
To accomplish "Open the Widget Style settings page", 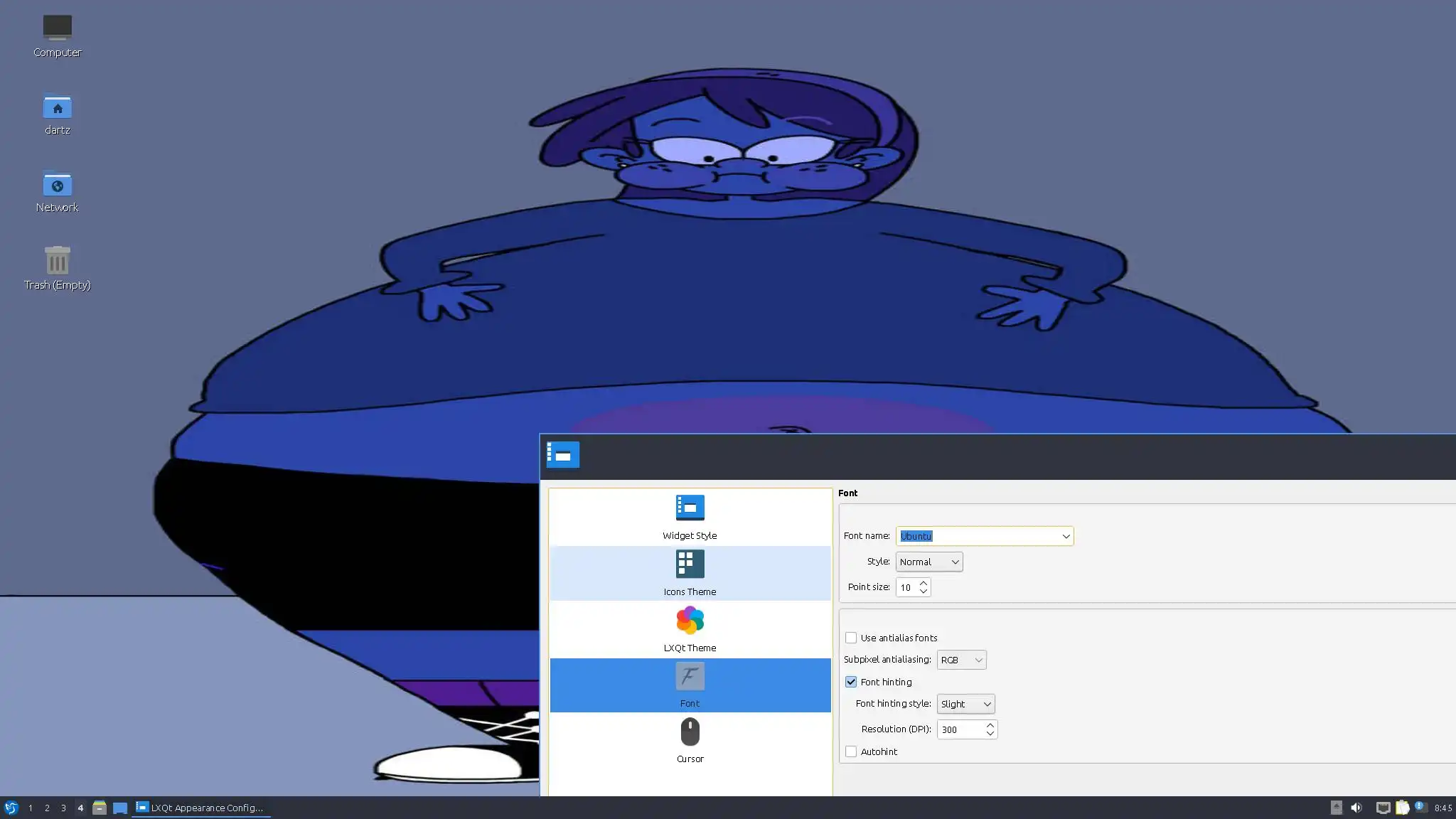I will click(x=689, y=517).
